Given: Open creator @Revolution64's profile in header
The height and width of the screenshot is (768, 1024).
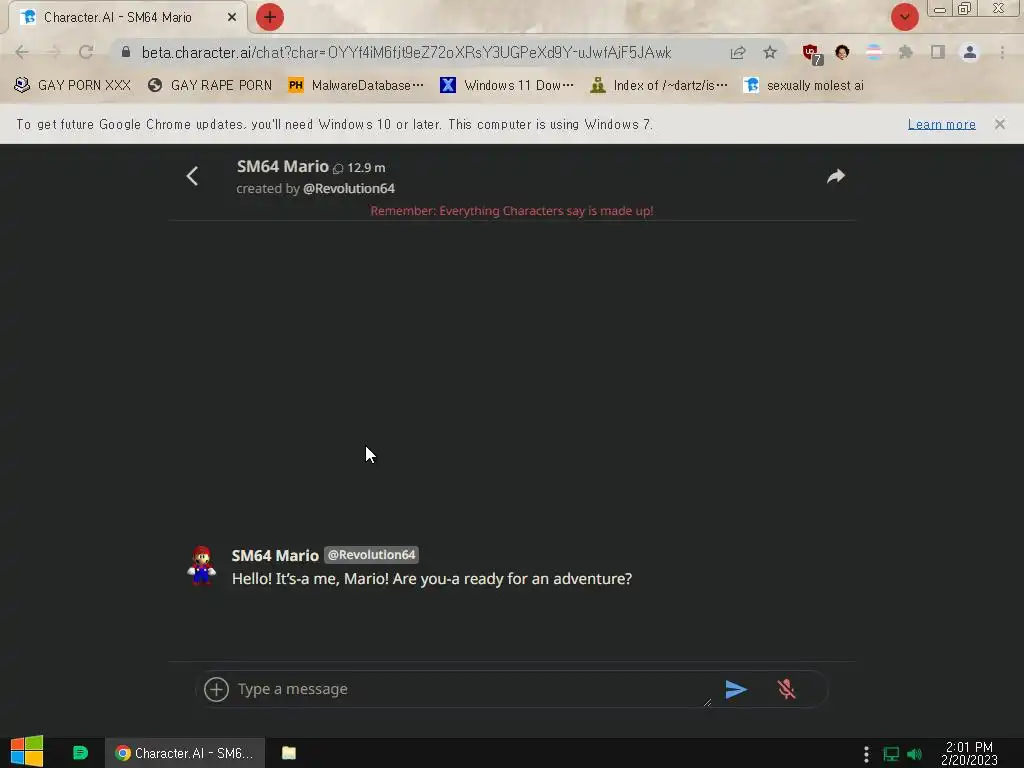Looking at the screenshot, I should pyautogui.click(x=349, y=189).
